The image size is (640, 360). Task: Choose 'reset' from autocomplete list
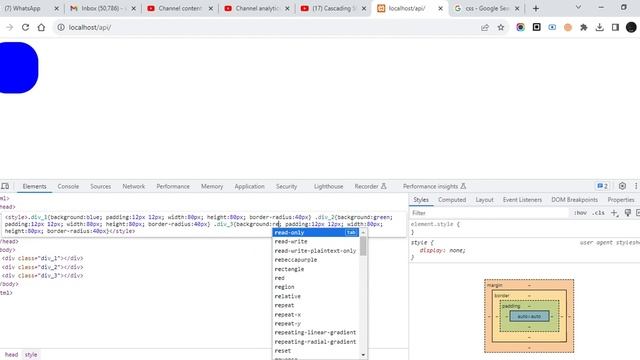pyautogui.click(x=316, y=351)
